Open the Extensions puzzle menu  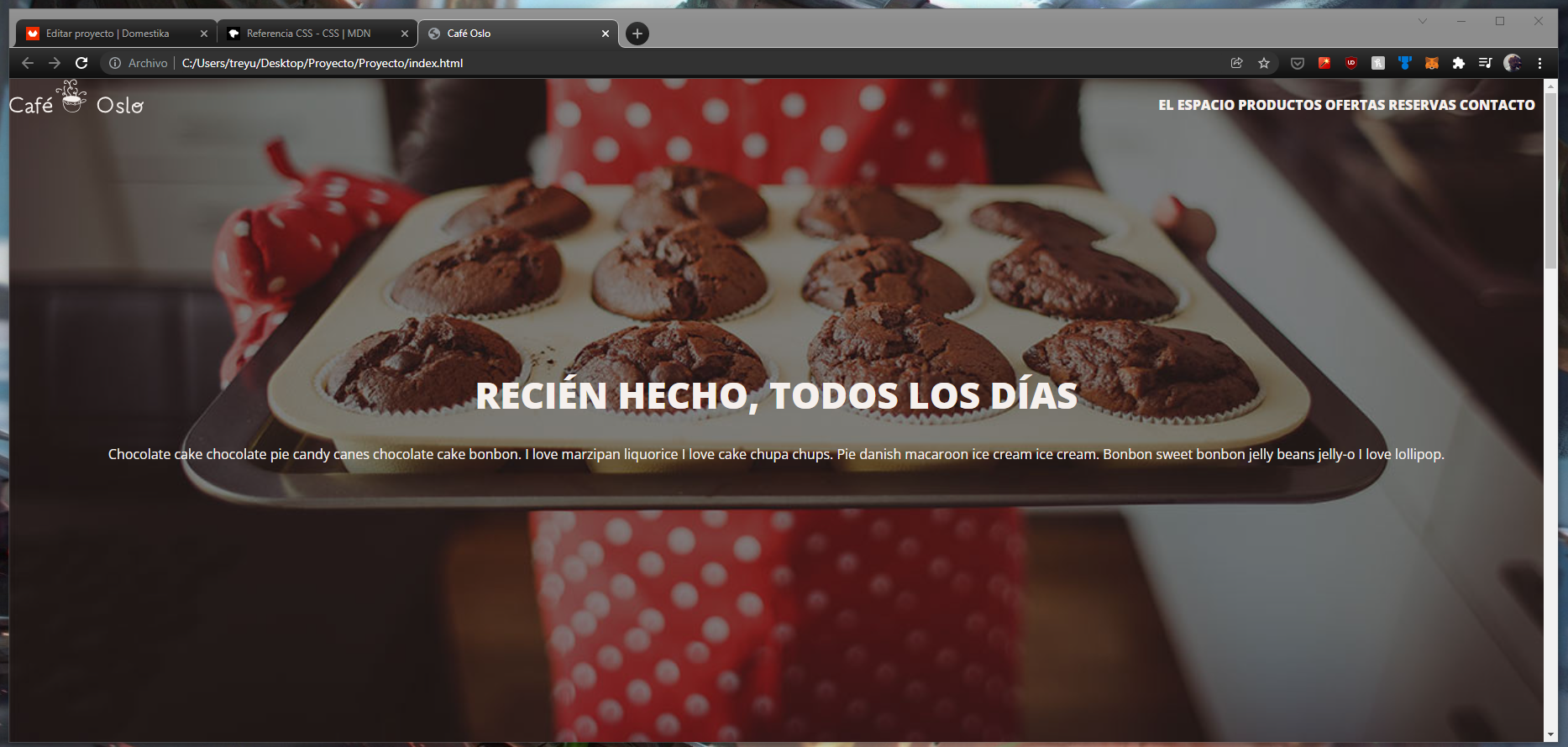(1459, 63)
